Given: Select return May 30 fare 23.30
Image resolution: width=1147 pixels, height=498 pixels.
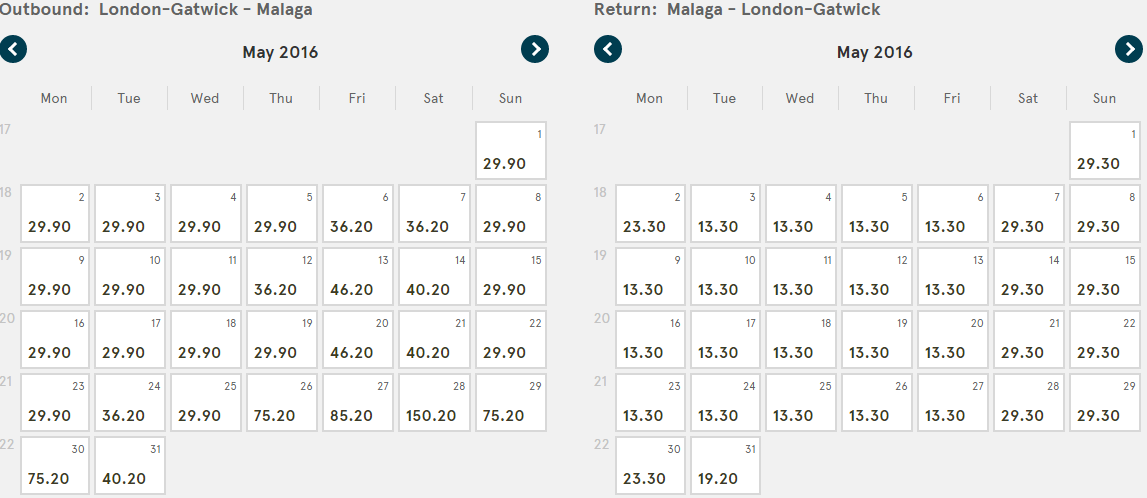Looking at the screenshot, I should 650,465.
